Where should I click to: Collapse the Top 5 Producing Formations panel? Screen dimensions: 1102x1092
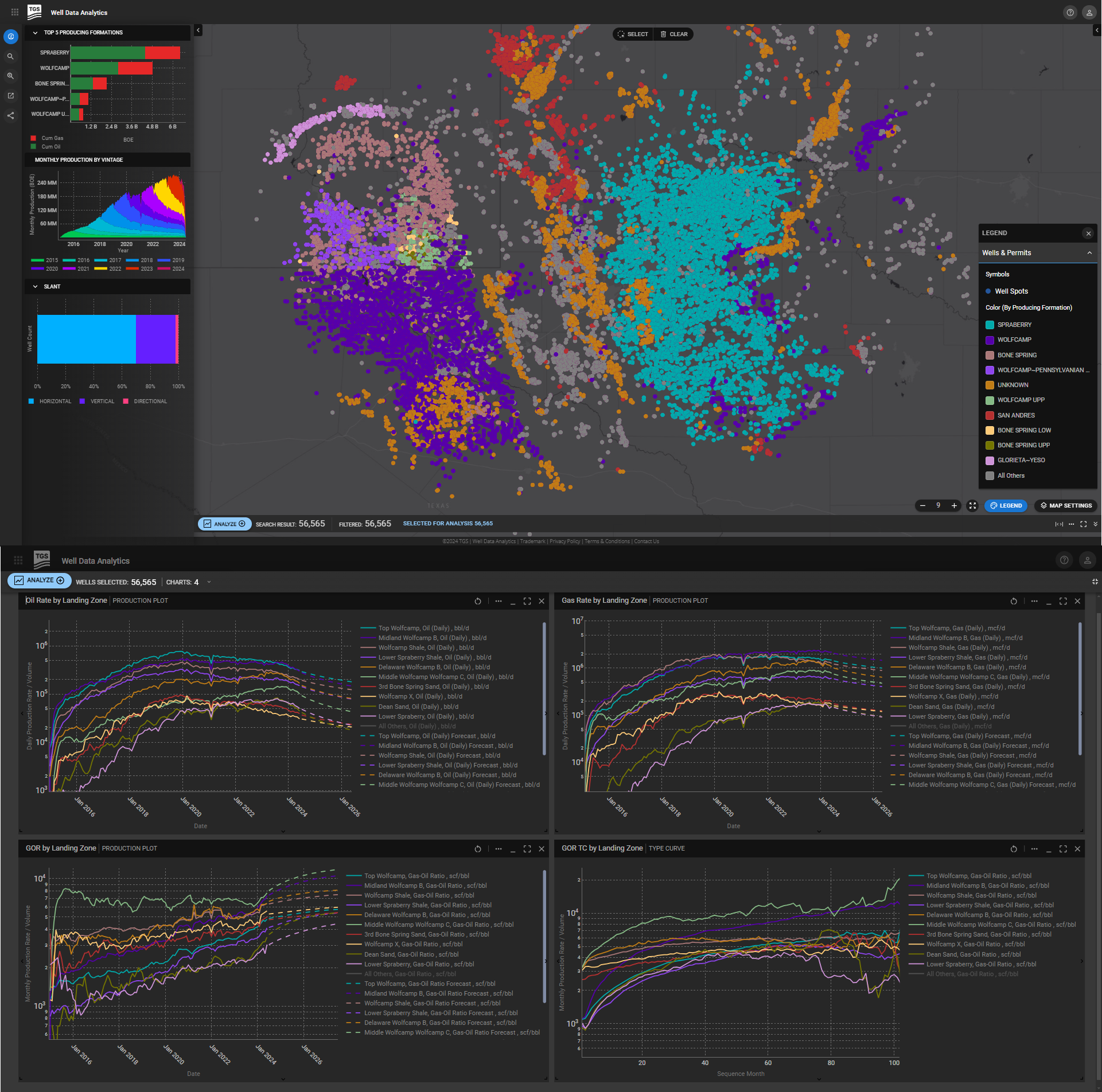(35, 33)
